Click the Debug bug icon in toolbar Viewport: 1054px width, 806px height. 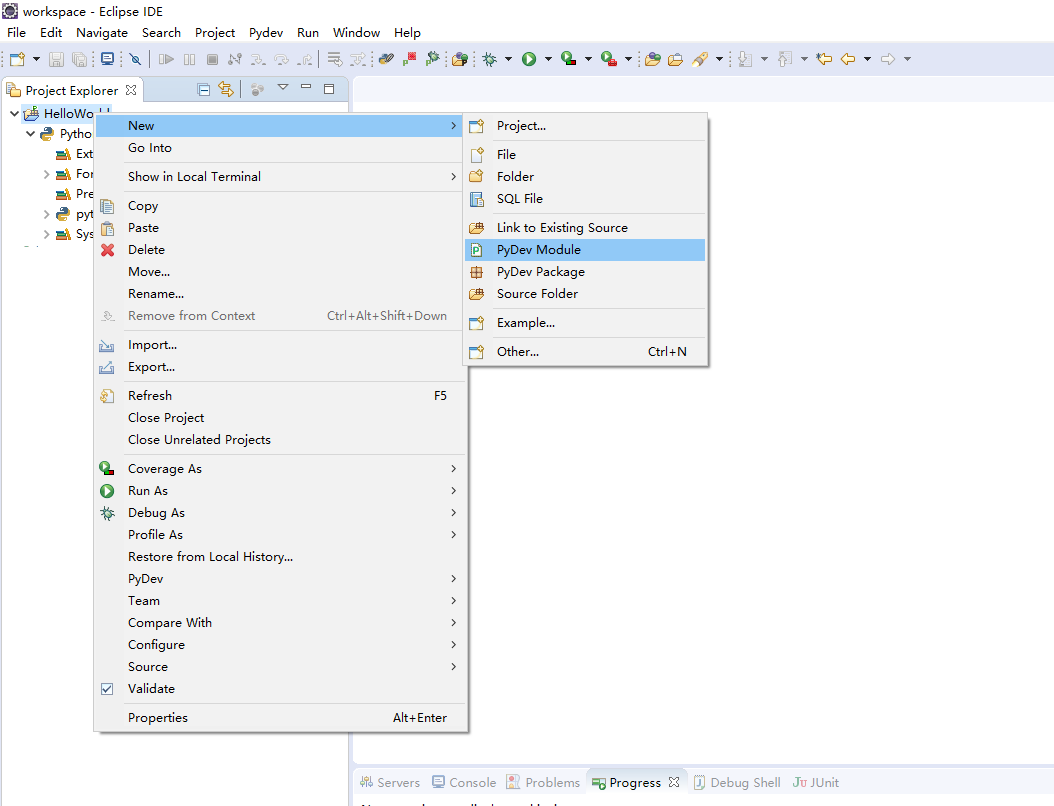tap(490, 59)
